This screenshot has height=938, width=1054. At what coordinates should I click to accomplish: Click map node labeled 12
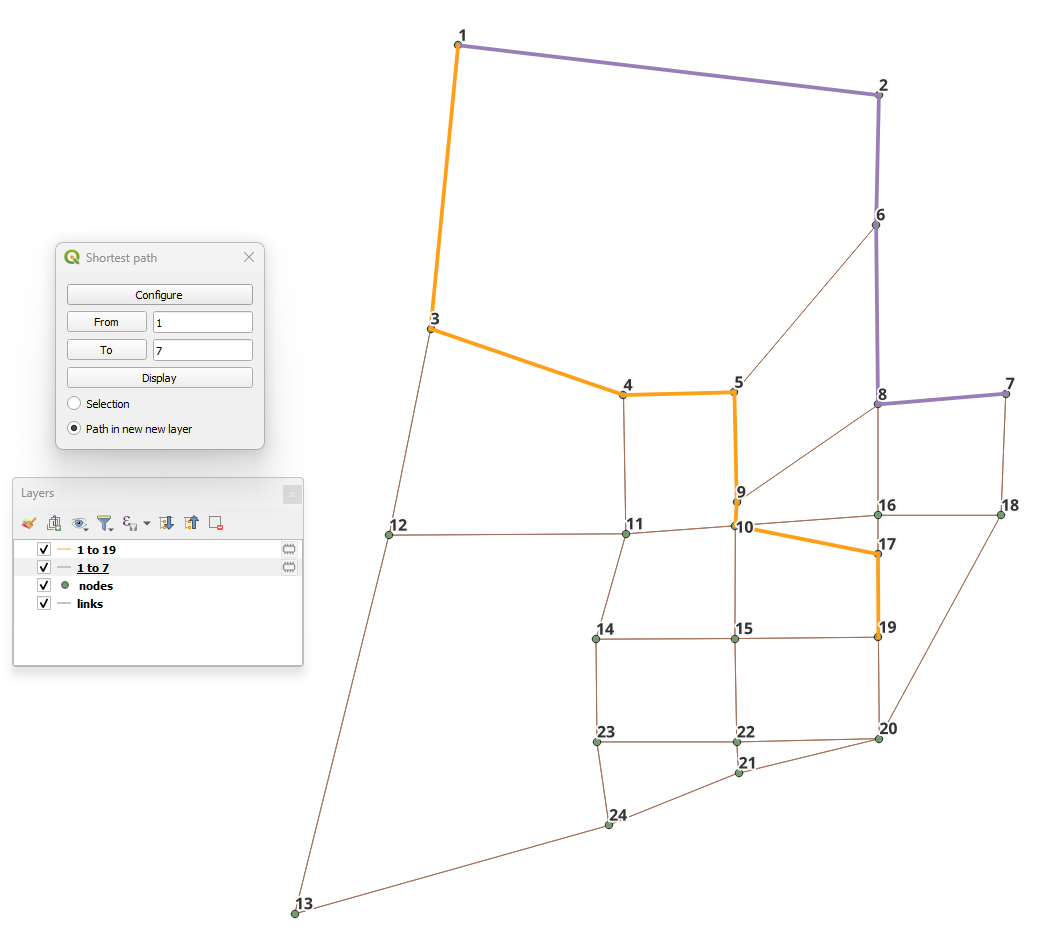coord(389,535)
